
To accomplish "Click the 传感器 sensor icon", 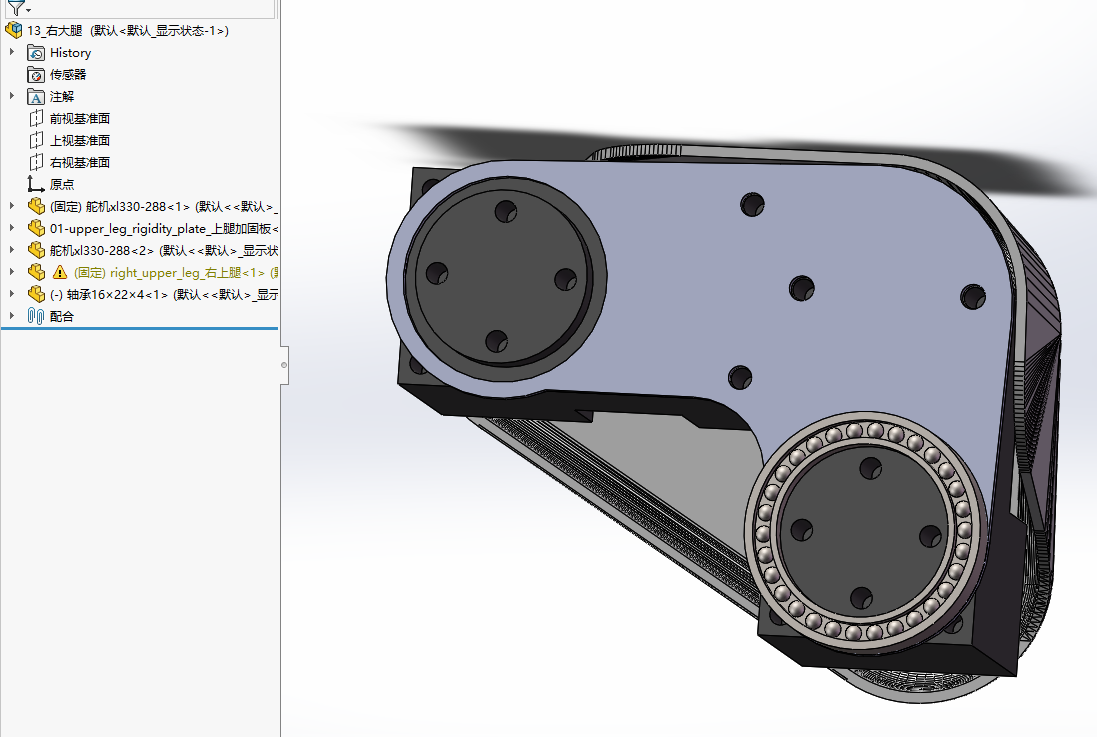I will point(36,74).
